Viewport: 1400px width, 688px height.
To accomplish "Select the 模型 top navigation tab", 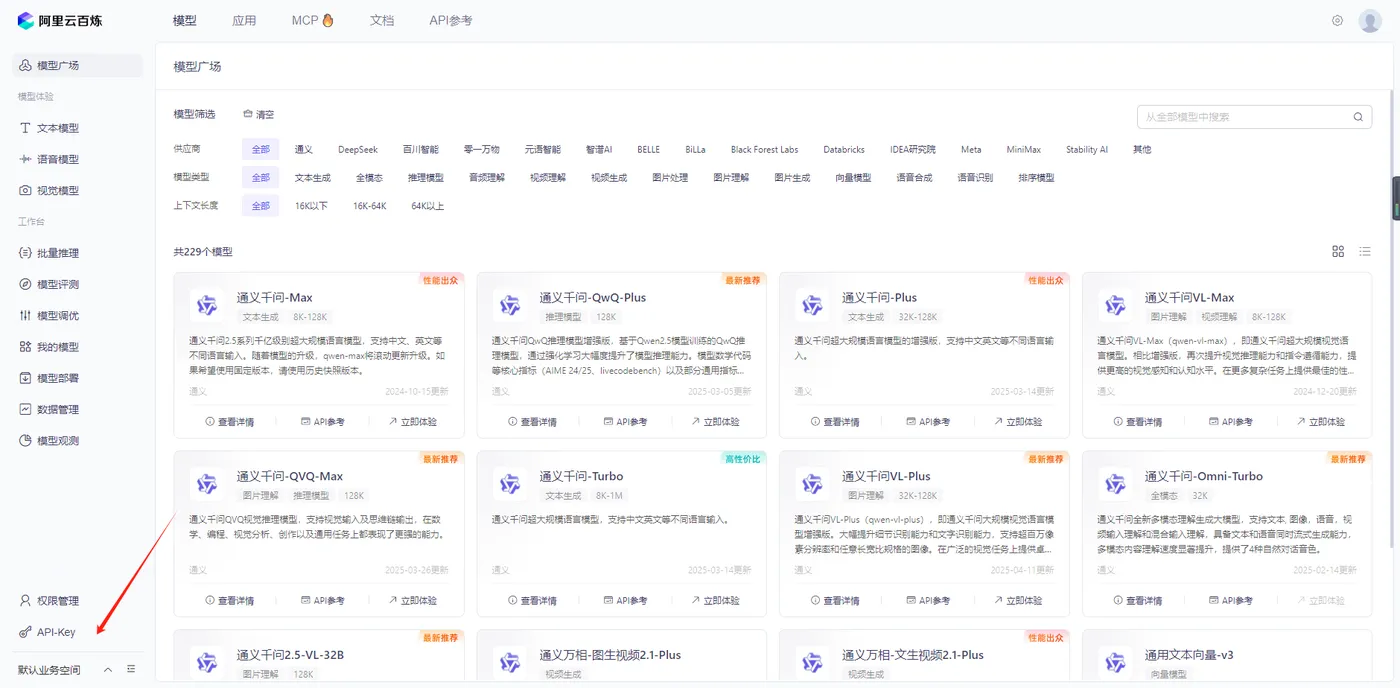I will click(x=185, y=20).
